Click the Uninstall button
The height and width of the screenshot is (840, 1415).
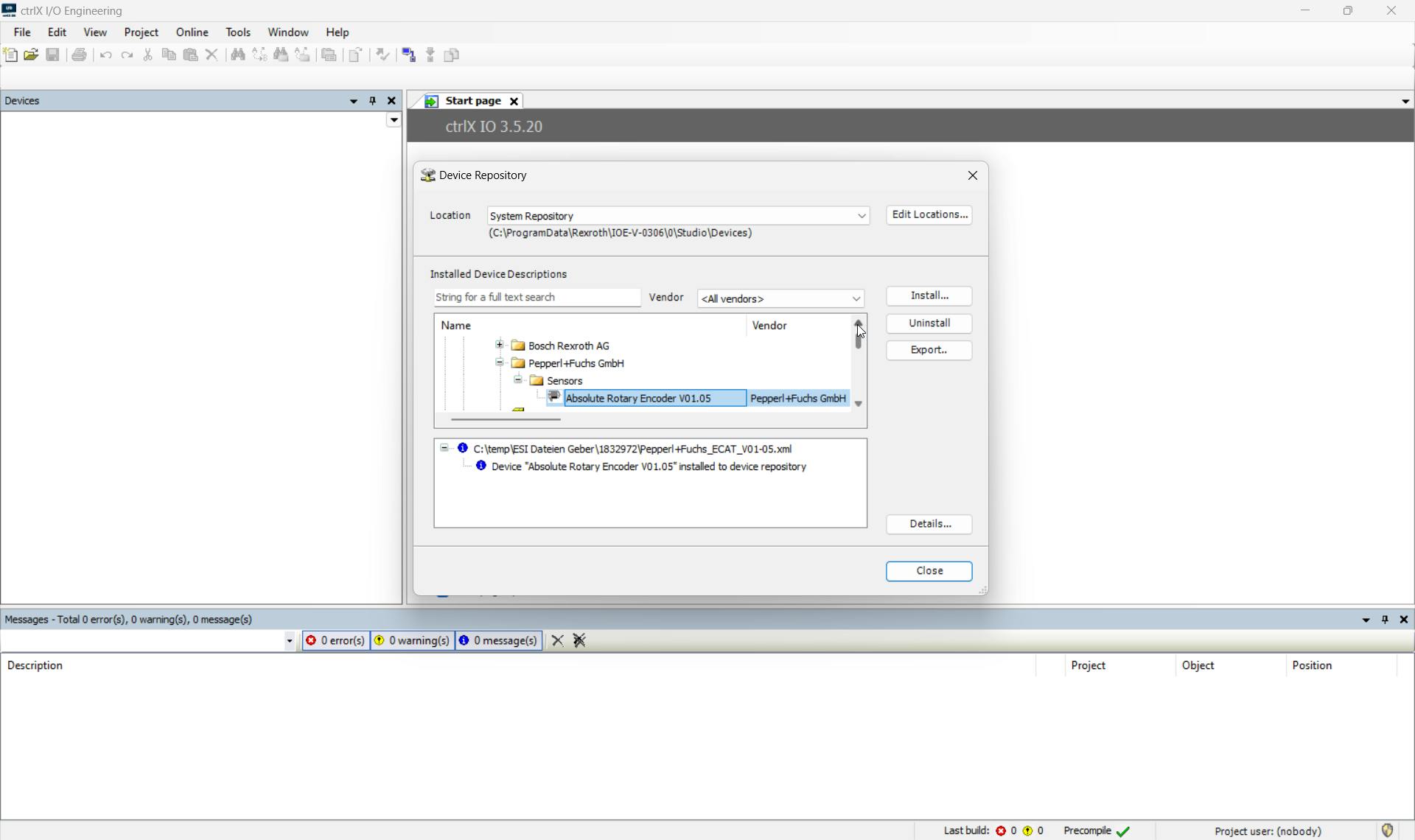tap(929, 323)
